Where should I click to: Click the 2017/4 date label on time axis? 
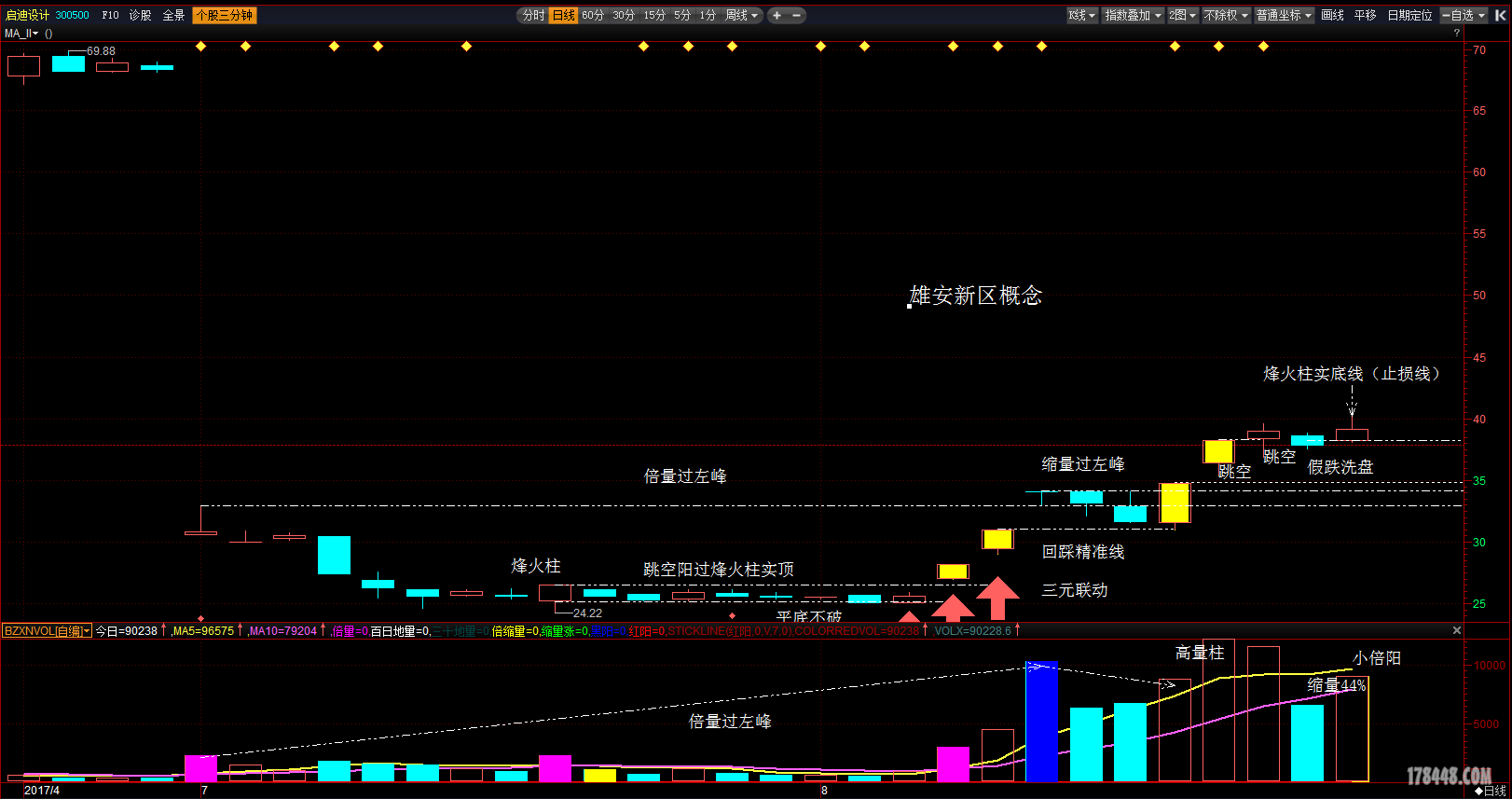(x=42, y=791)
